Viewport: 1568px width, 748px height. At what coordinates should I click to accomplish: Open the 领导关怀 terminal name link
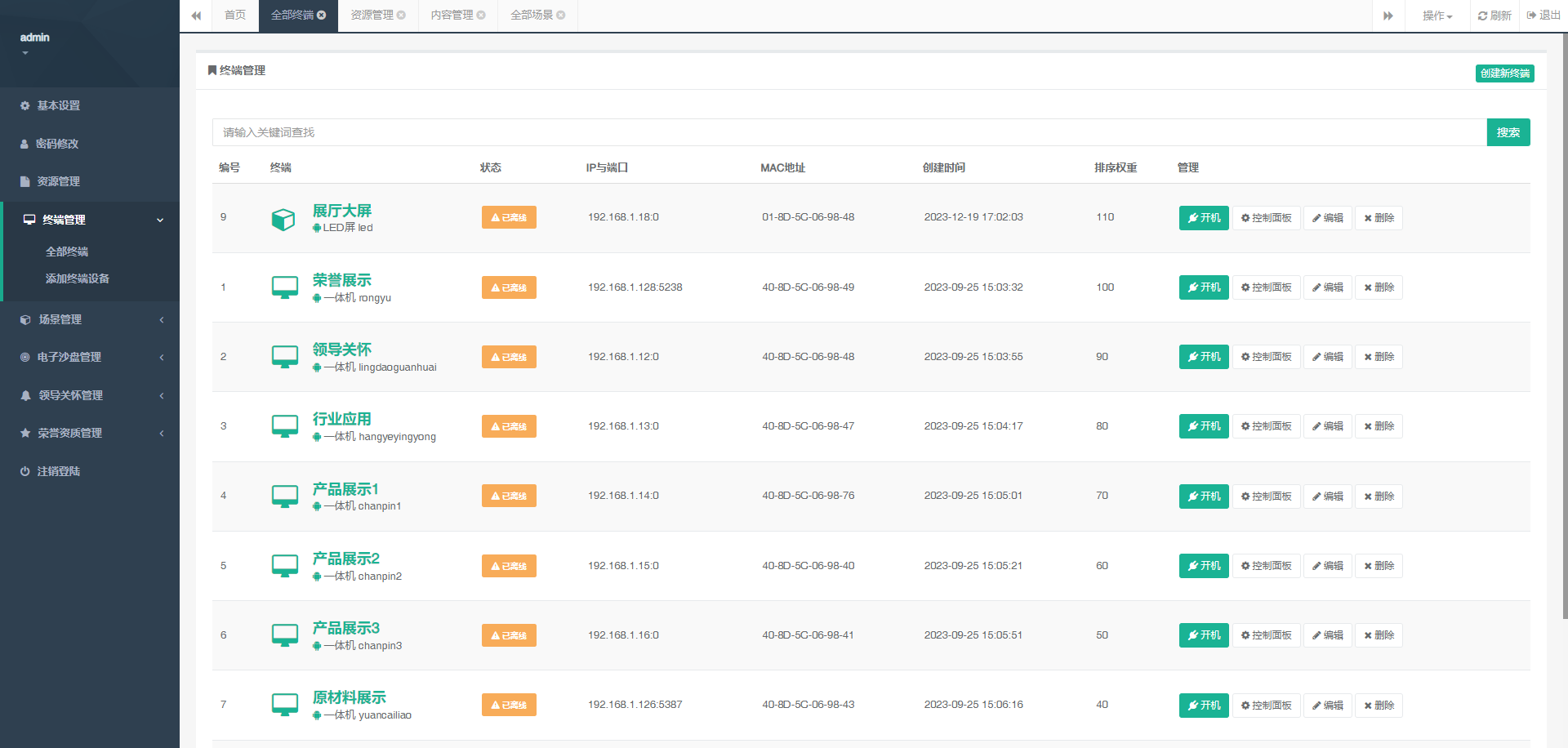pyautogui.click(x=342, y=350)
